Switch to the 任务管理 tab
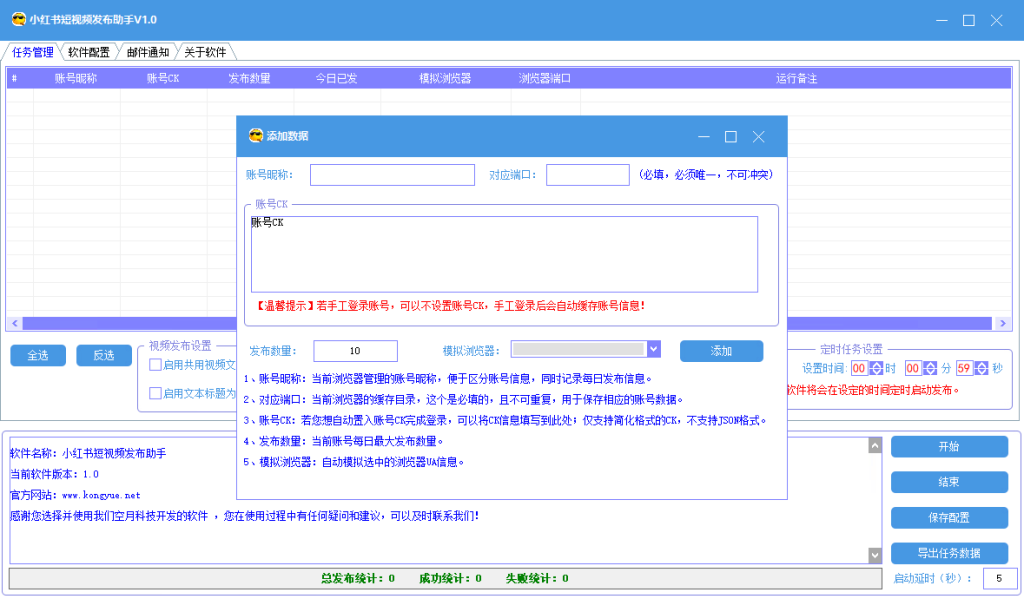The height and width of the screenshot is (612, 1024). click(x=33, y=52)
